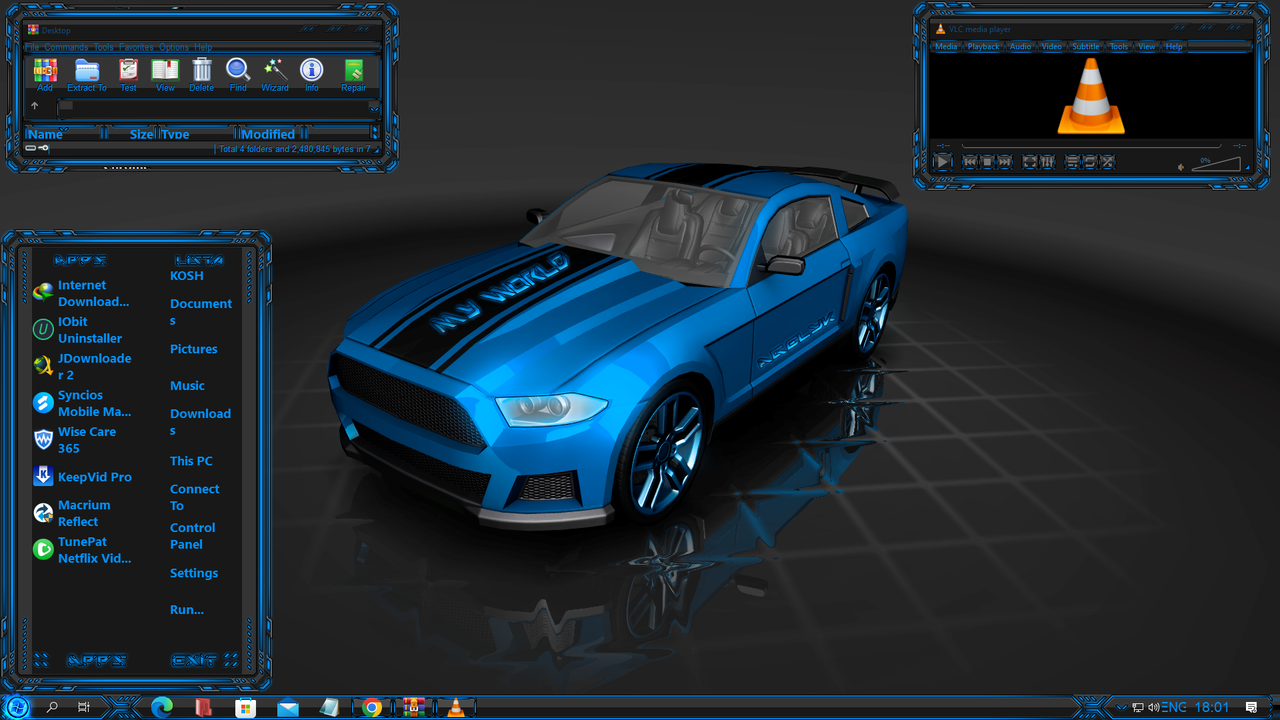The width and height of the screenshot is (1280, 720).
Task: Click the Delete trash icon in WinRAR
Action: click(202, 75)
